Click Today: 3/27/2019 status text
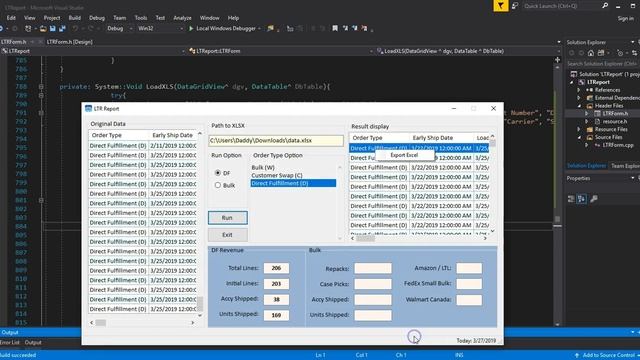 [x=476, y=340]
